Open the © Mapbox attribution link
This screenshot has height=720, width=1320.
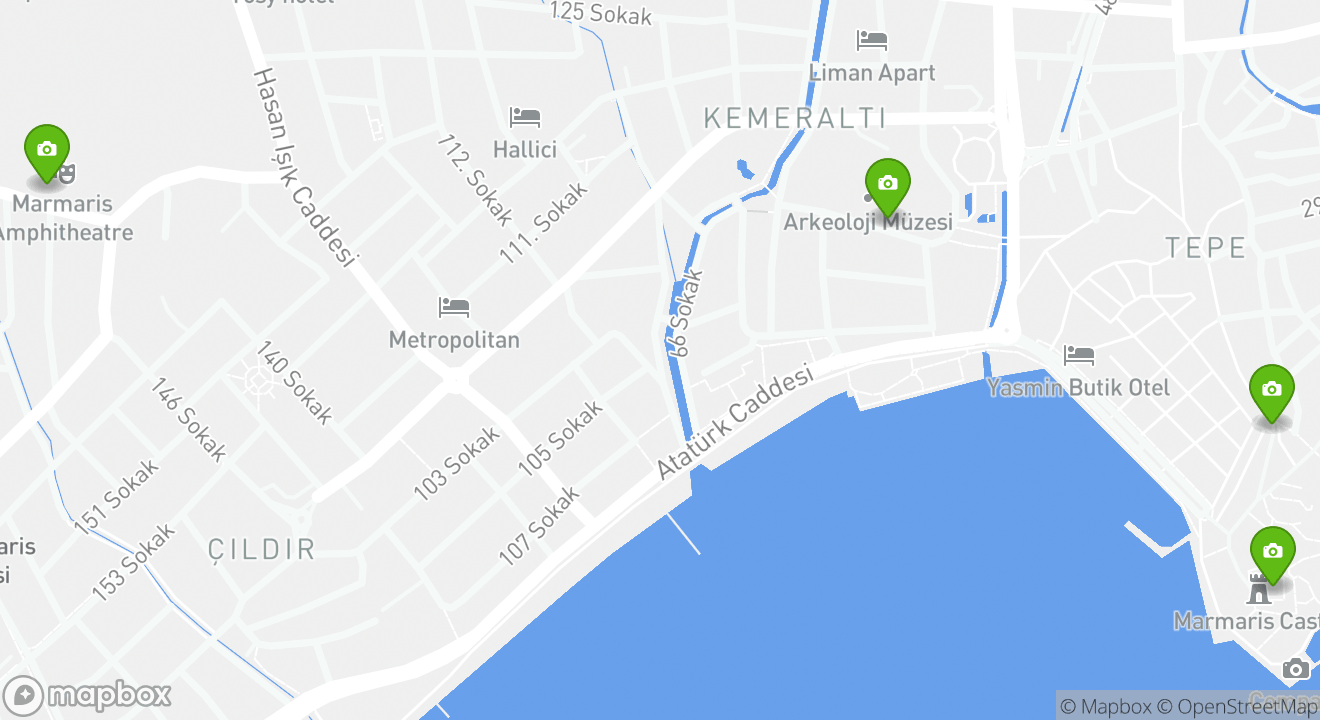1105,707
